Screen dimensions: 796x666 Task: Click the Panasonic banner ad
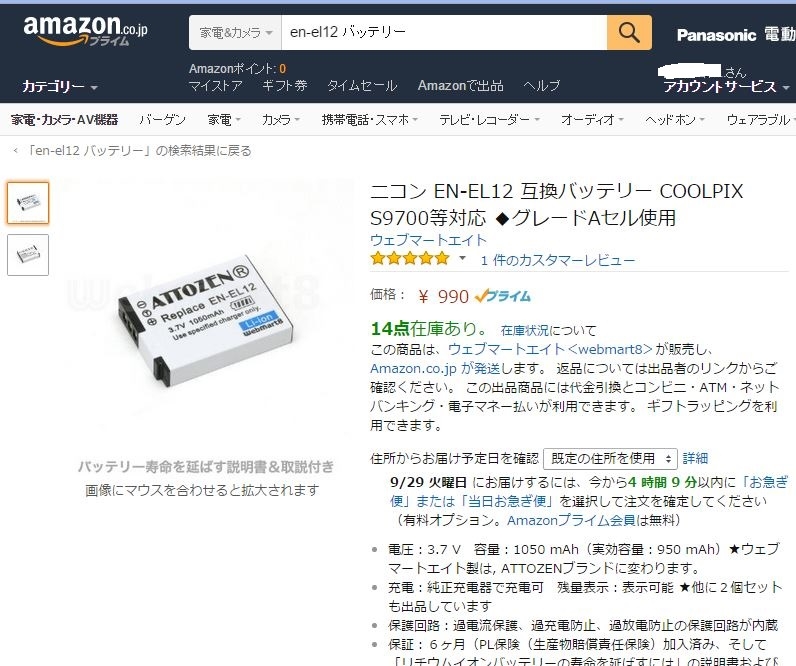(736, 35)
